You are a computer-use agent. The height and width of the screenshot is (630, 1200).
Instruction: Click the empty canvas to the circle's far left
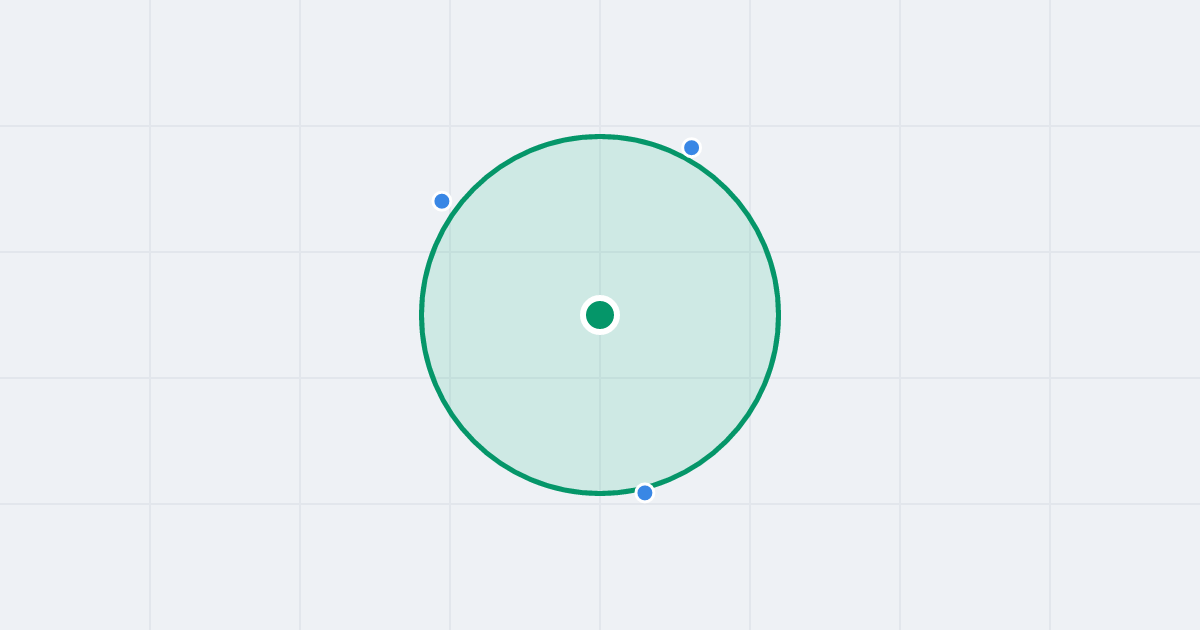(x=75, y=315)
